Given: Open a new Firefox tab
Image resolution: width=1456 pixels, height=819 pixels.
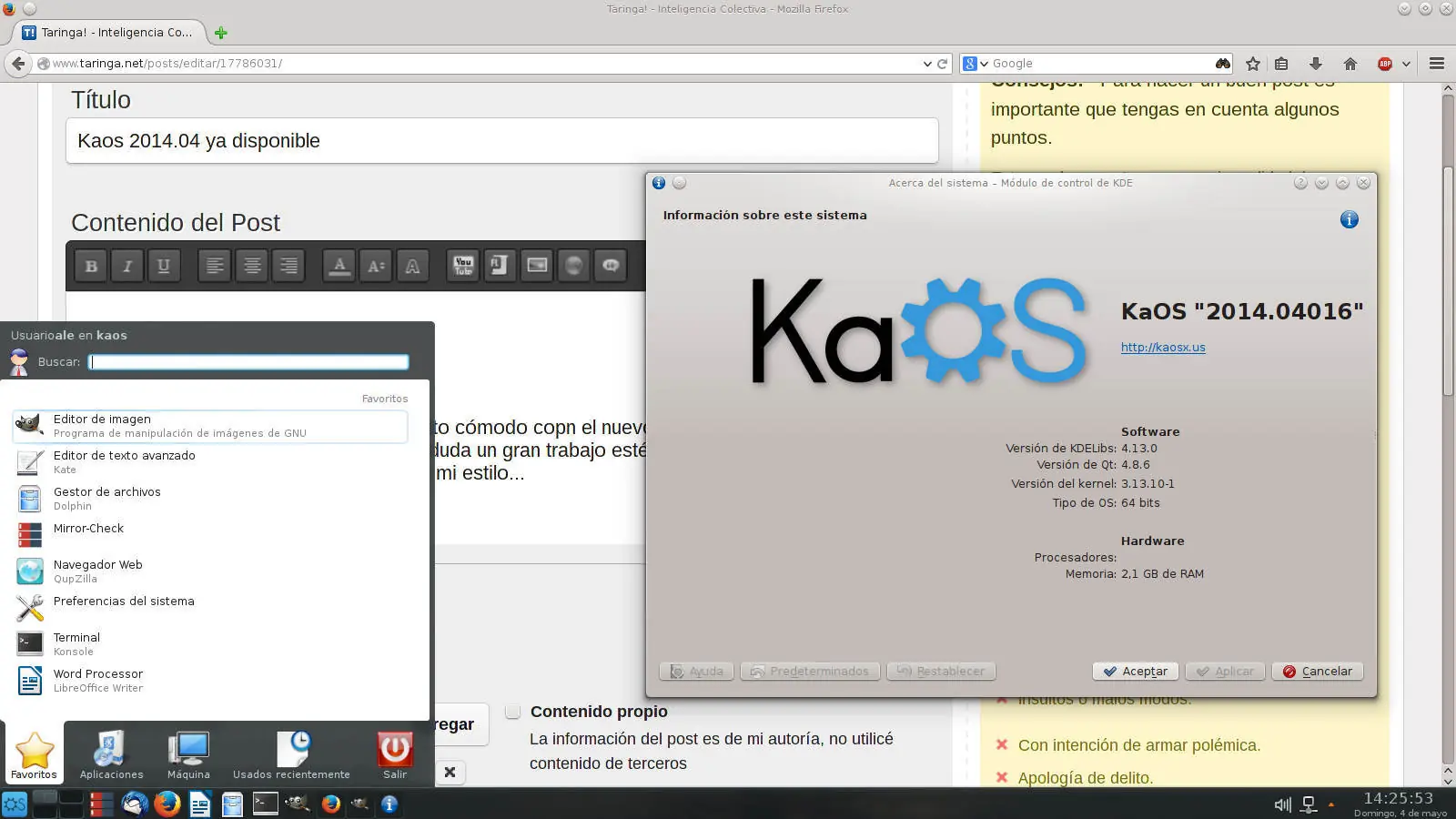Looking at the screenshot, I should 220,33.
